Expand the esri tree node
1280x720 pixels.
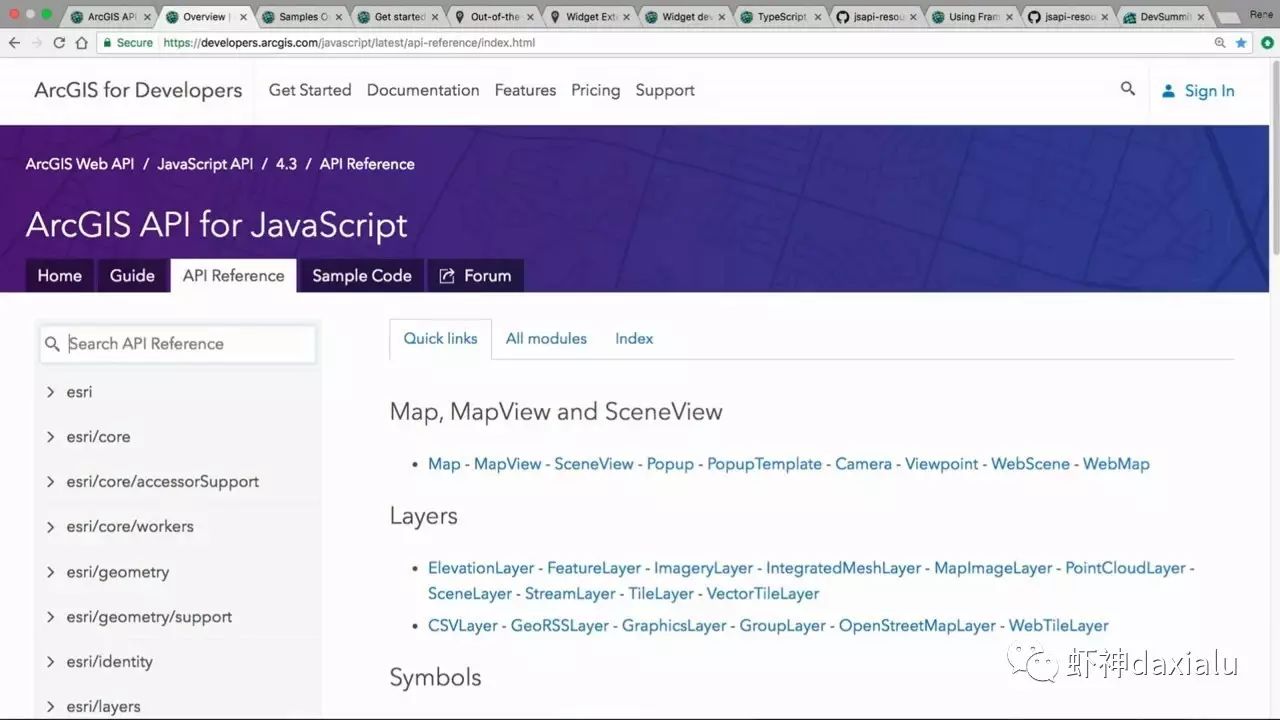click(50, 392)
